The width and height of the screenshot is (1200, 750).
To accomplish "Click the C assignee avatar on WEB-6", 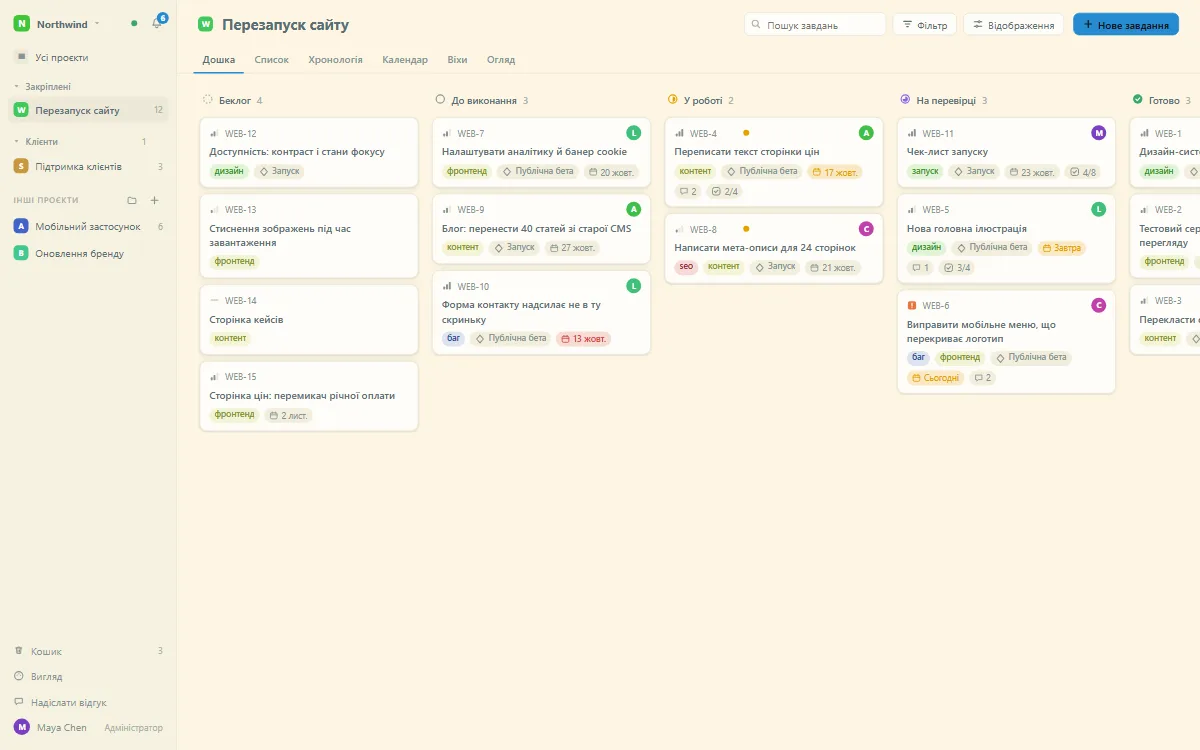I will (x=1099, y=305).
